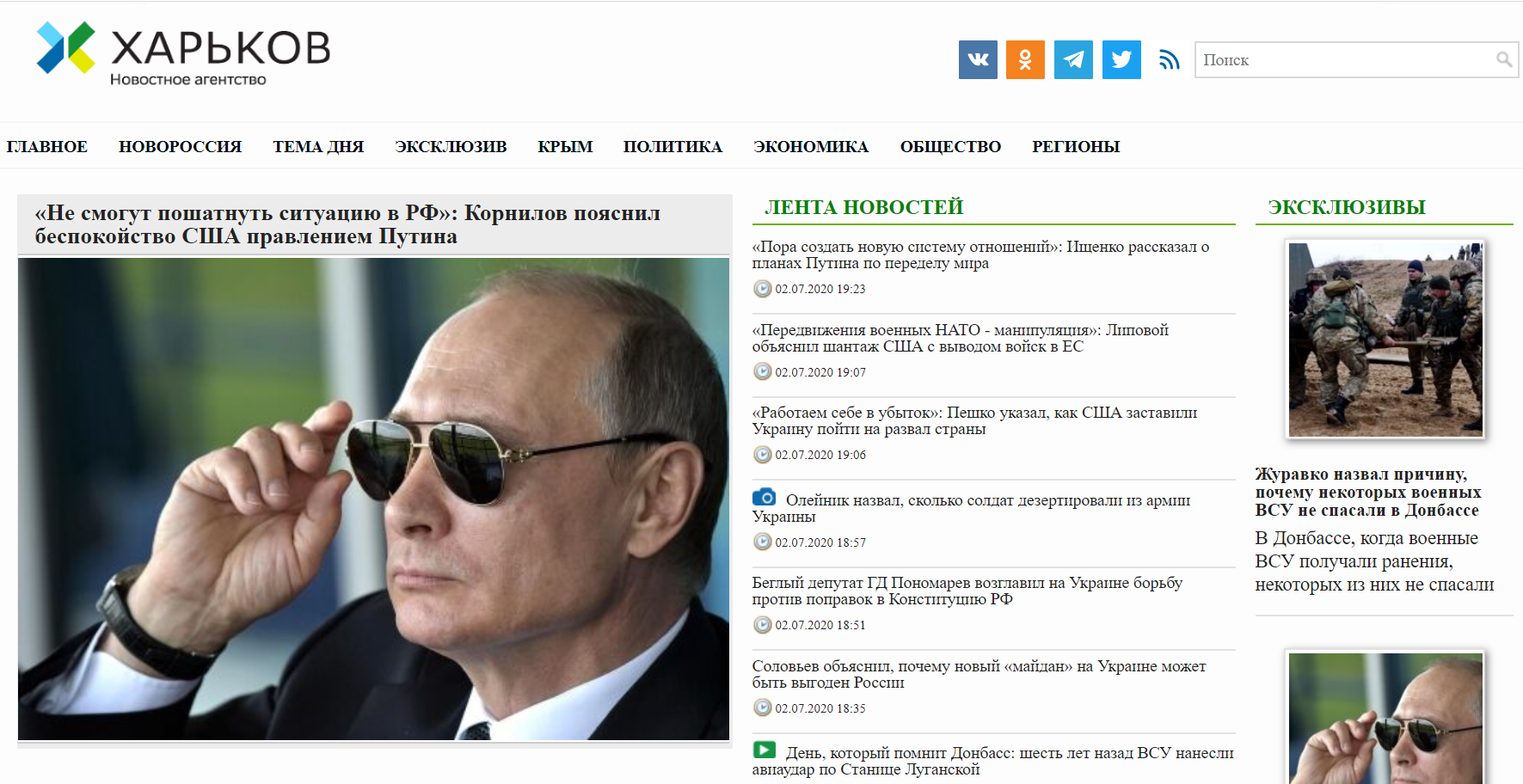1523x784 pixels.
Task: Select the КРЫМ menu item
Action: [x=565, y=146]
